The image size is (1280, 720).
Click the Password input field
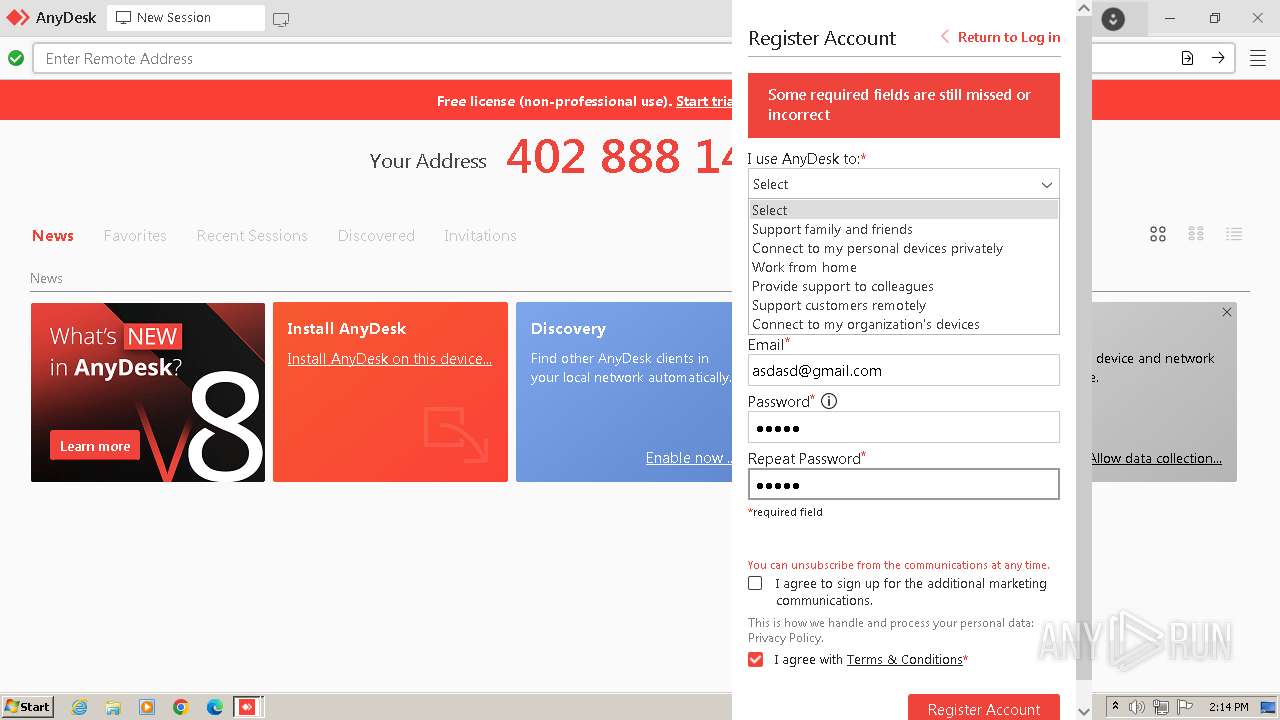pos(904,427)
